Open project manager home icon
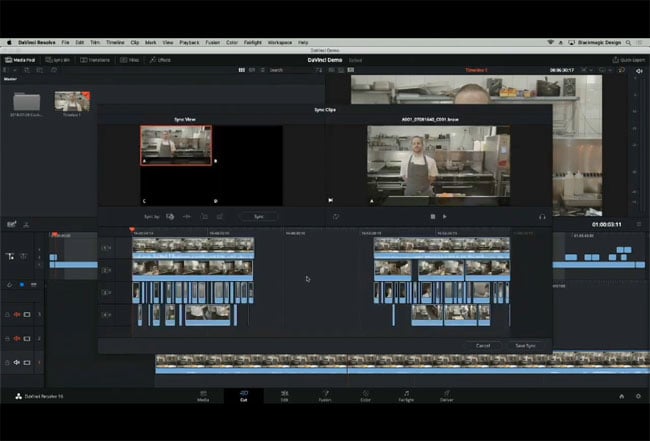Image resolution: width=650 pixels, height=441 pixels. (622, 396)
